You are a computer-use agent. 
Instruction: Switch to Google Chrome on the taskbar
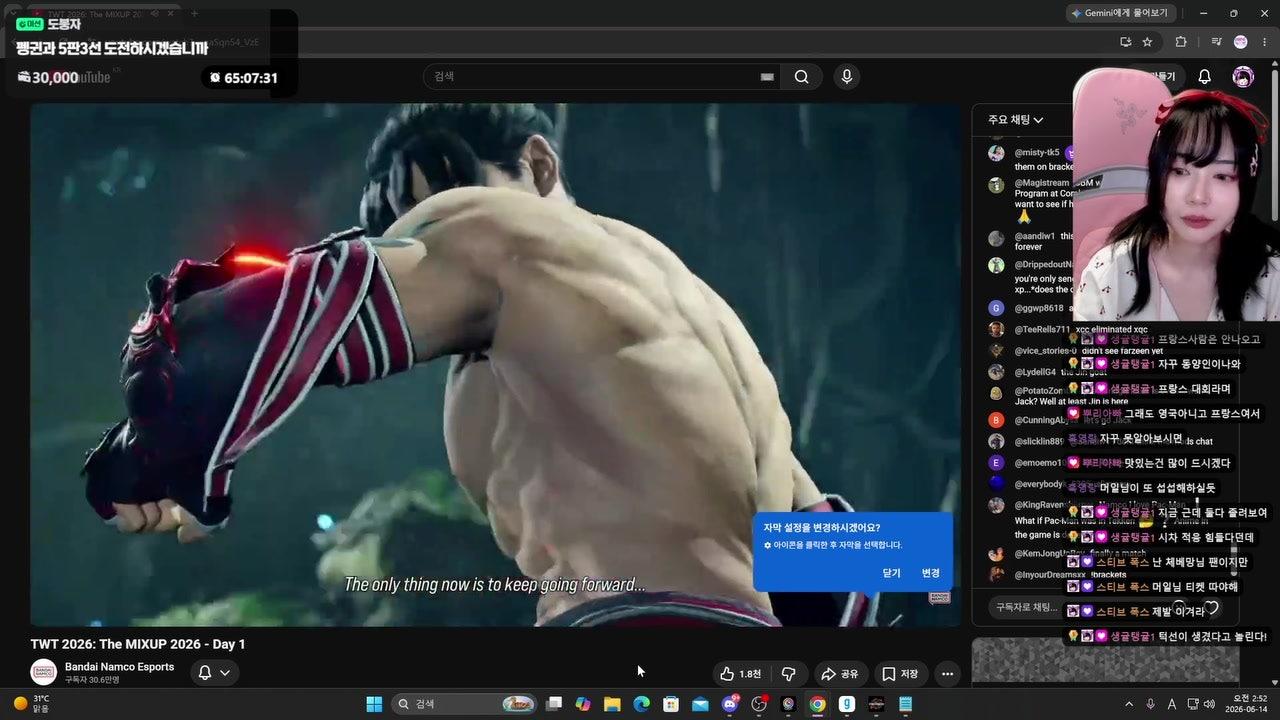tap(817, 704)
